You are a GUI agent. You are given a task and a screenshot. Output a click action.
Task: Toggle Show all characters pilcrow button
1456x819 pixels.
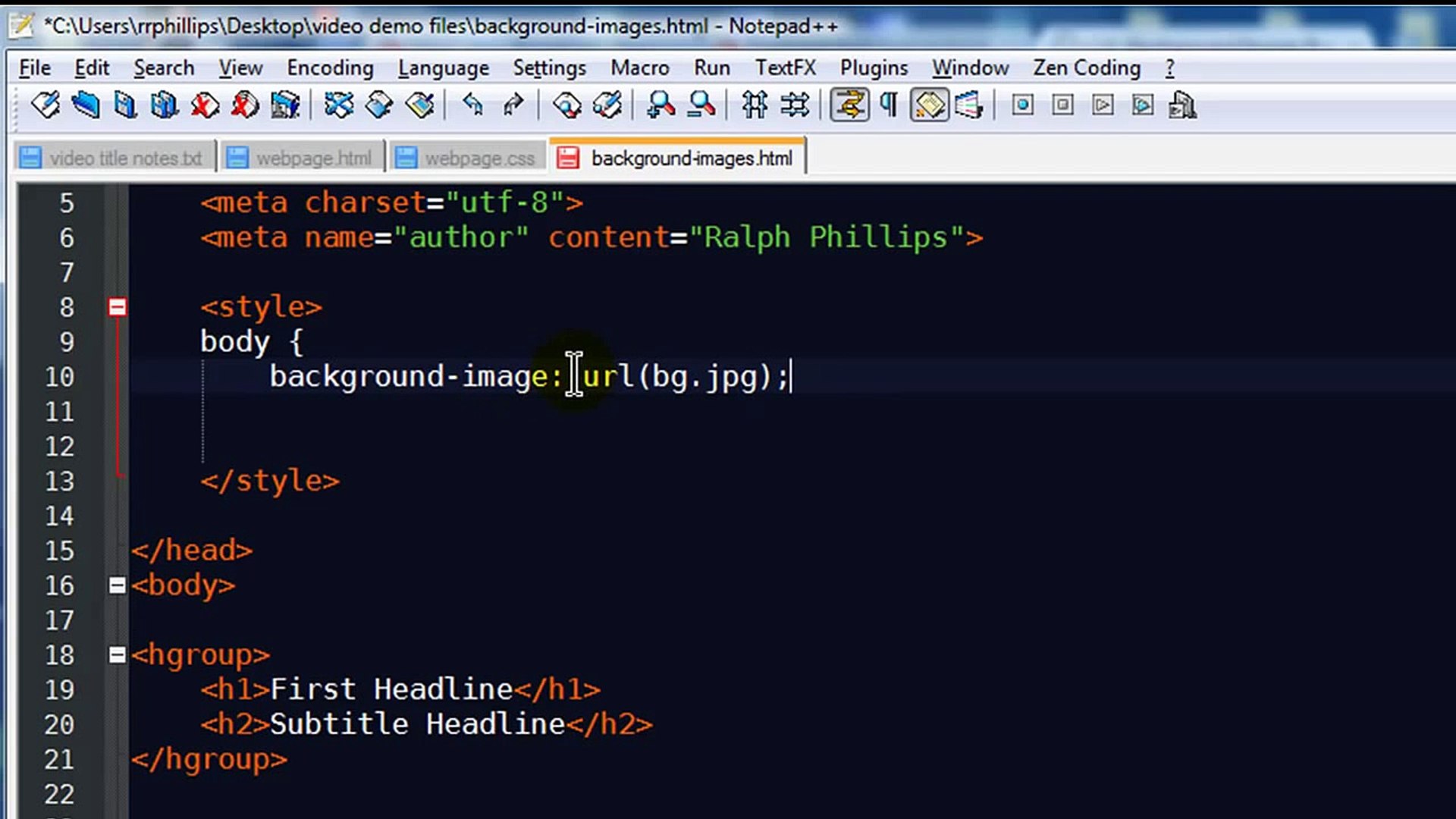889,105
